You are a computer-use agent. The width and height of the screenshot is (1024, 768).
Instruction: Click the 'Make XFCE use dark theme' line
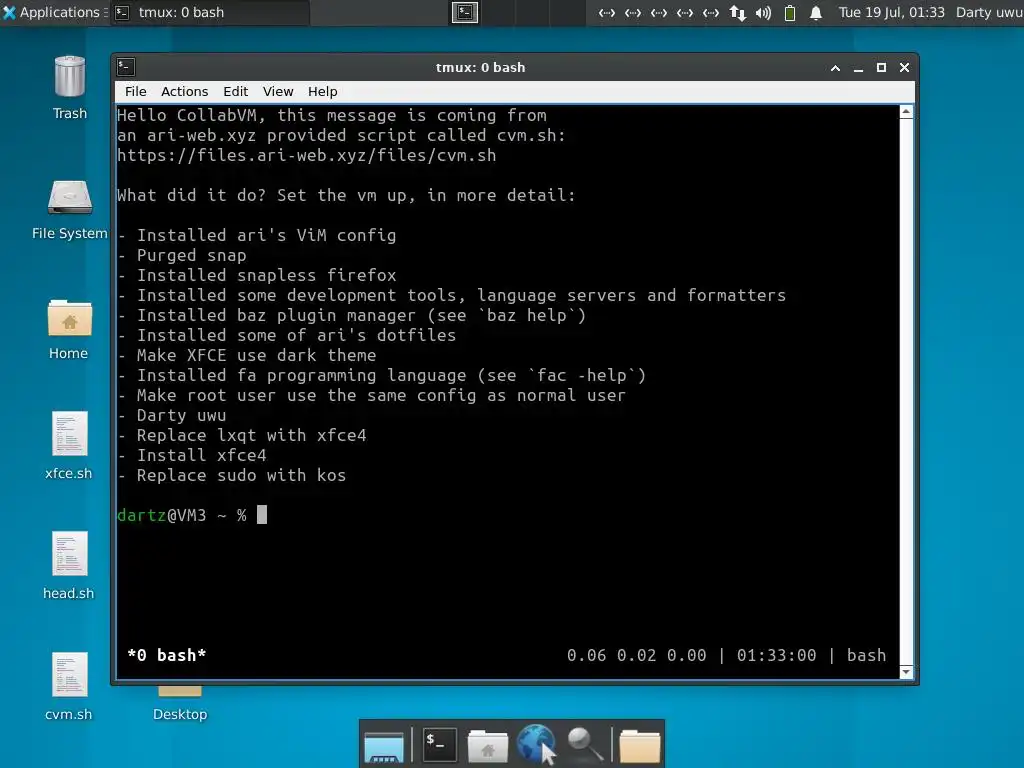[247, 355]
